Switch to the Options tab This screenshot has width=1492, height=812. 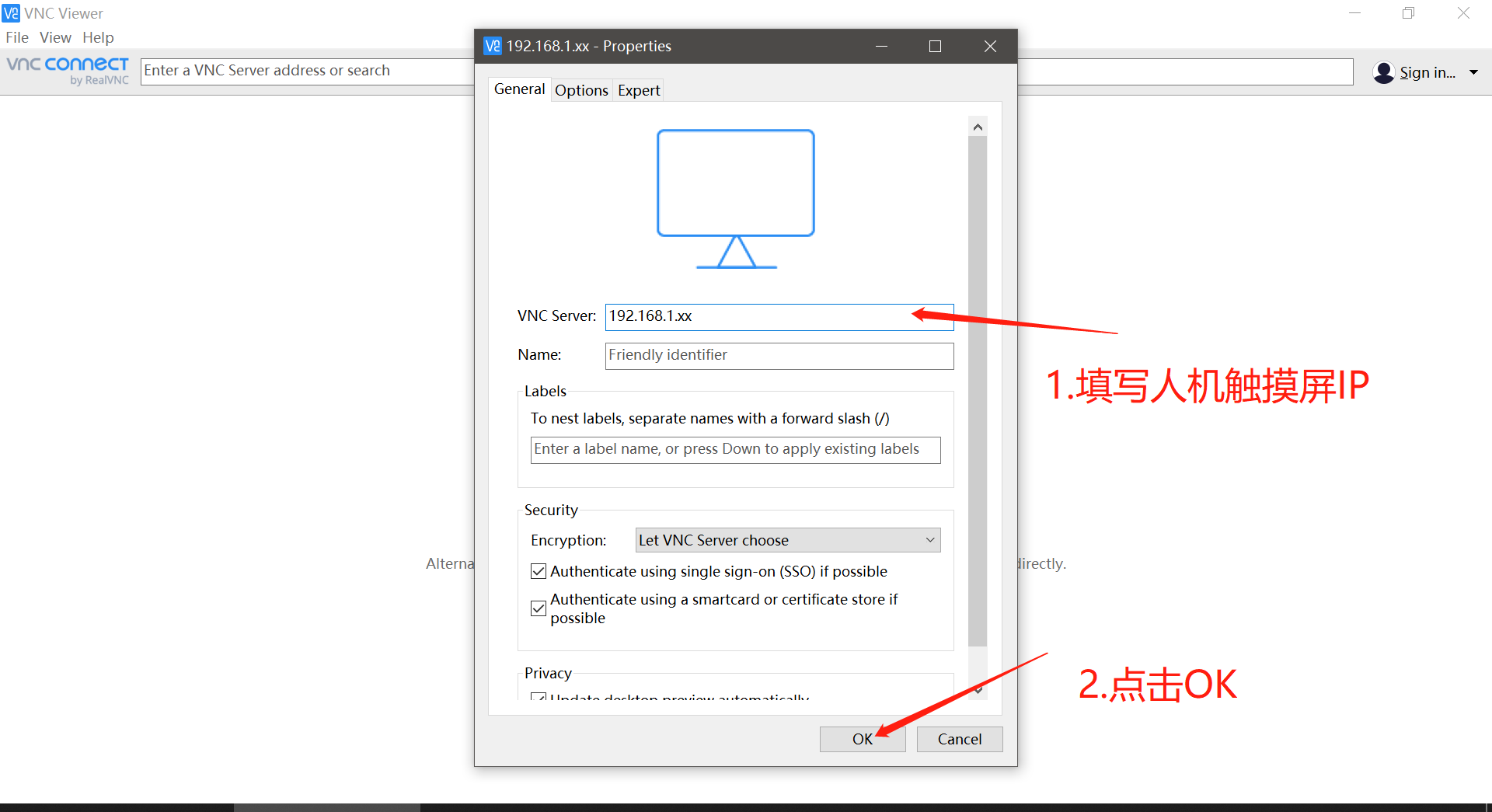[581, 90]
